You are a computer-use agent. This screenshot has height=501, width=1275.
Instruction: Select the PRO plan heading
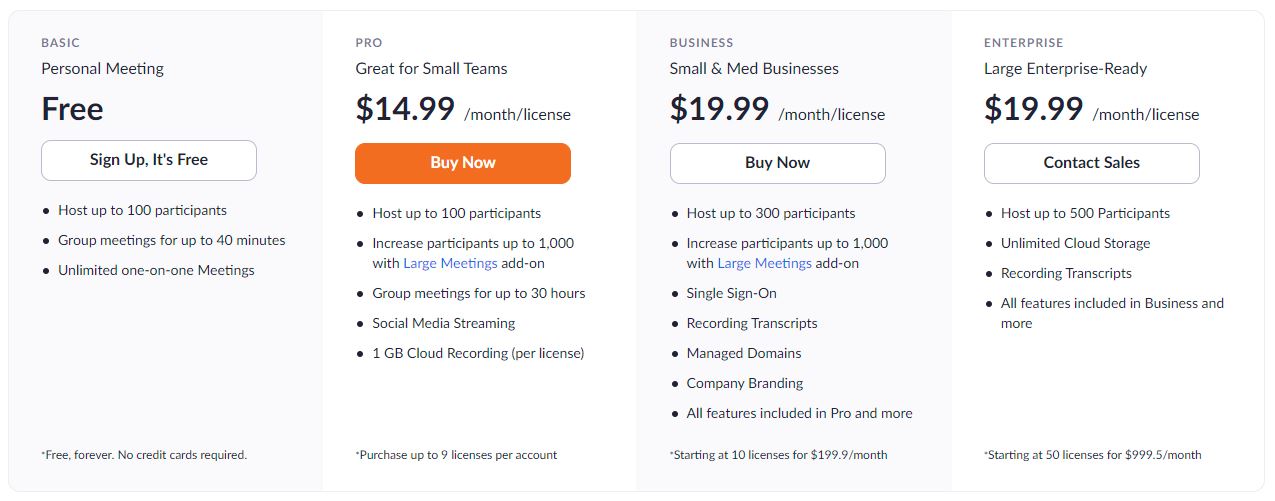pos(369,43)
